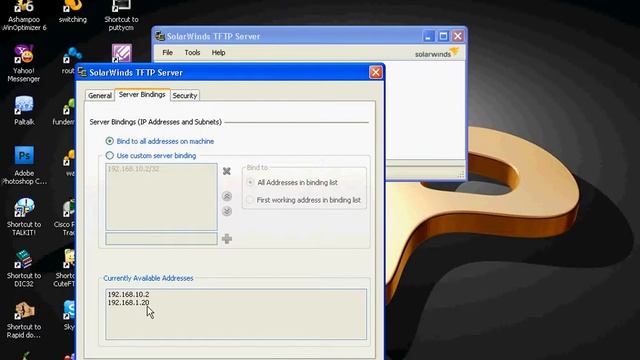Close the main SolarWinds TFTP Server window
640x360 pixels.
click(458, 36)
